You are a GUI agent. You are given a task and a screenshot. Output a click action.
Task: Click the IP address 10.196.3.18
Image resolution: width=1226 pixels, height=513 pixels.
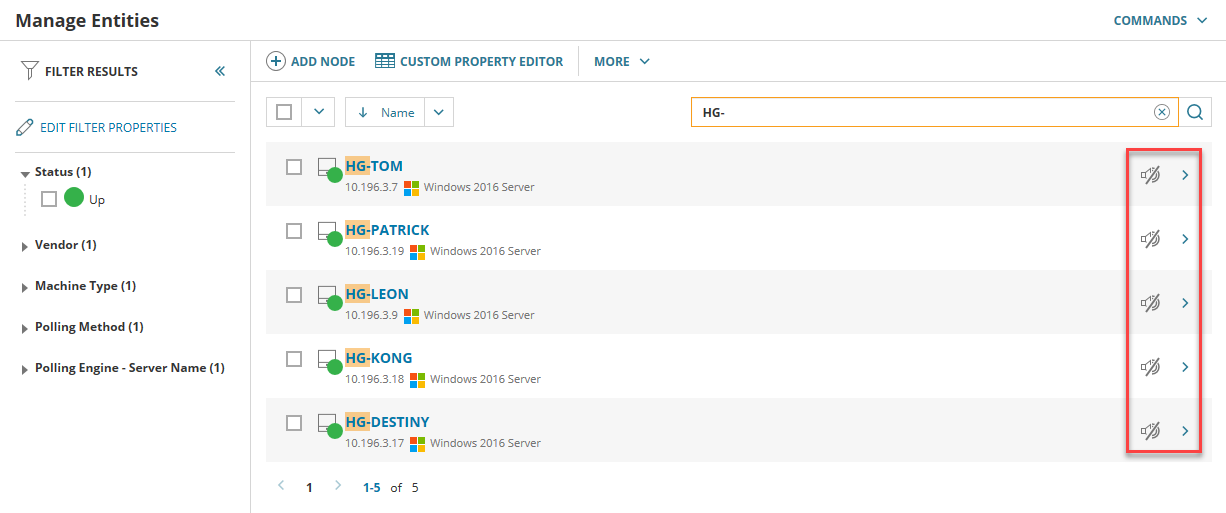pyautogui.click(x=375, y=379)
